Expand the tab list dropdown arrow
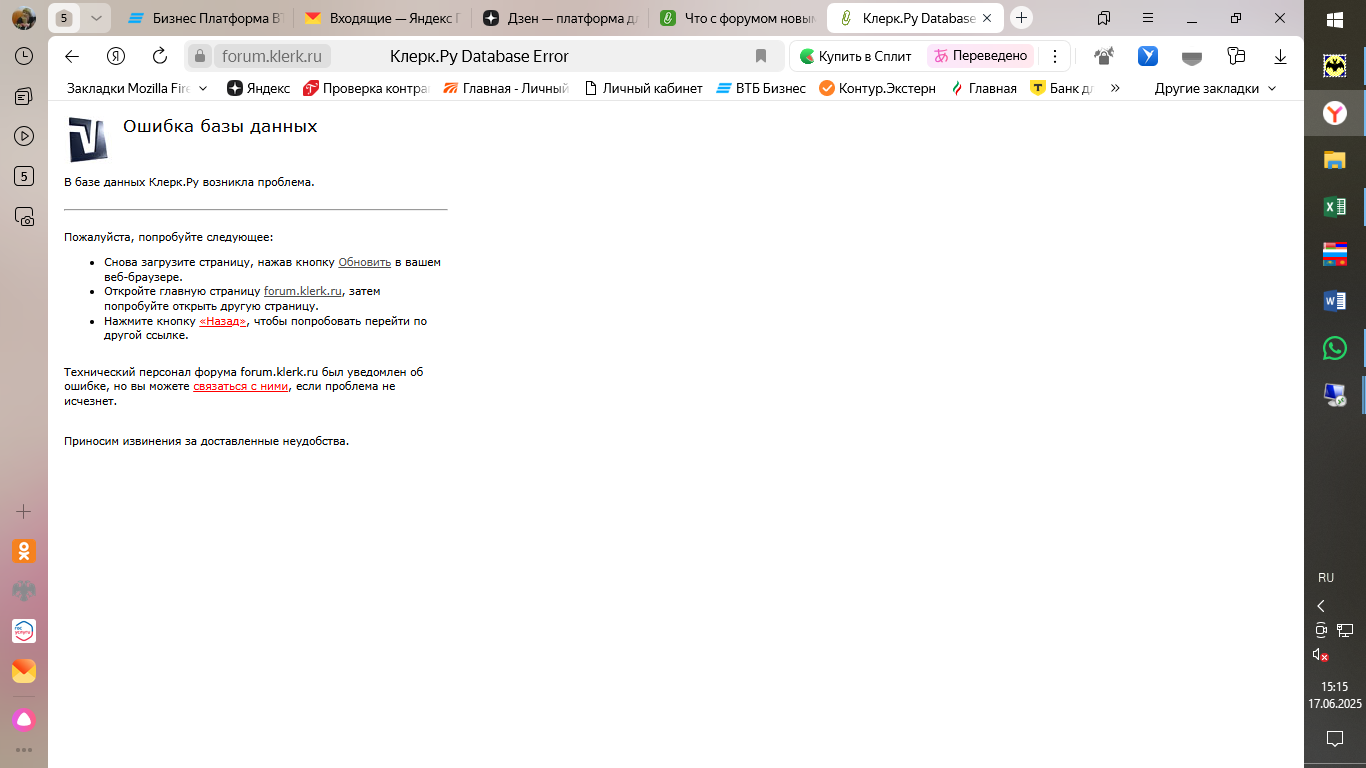 coord(96,18)
